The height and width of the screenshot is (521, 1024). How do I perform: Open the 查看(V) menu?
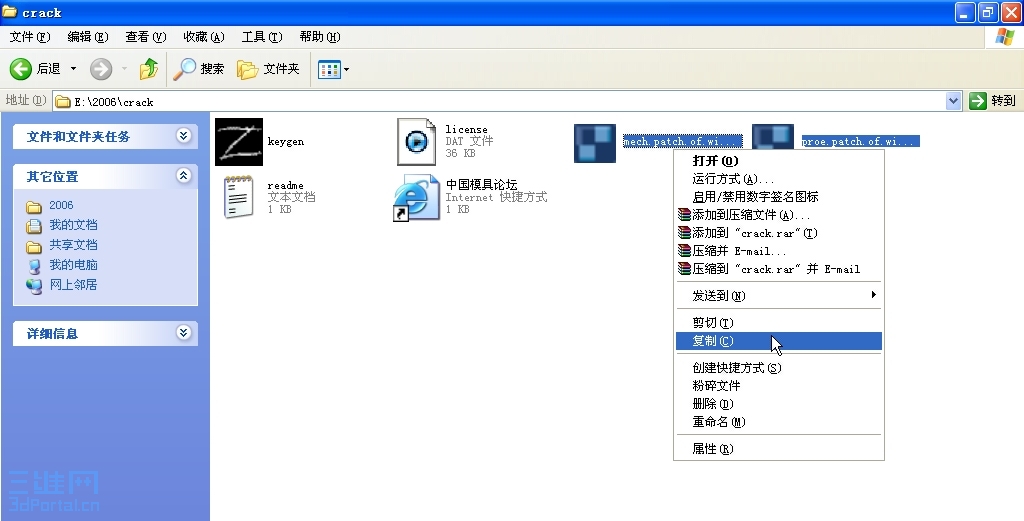pos(146,37)
